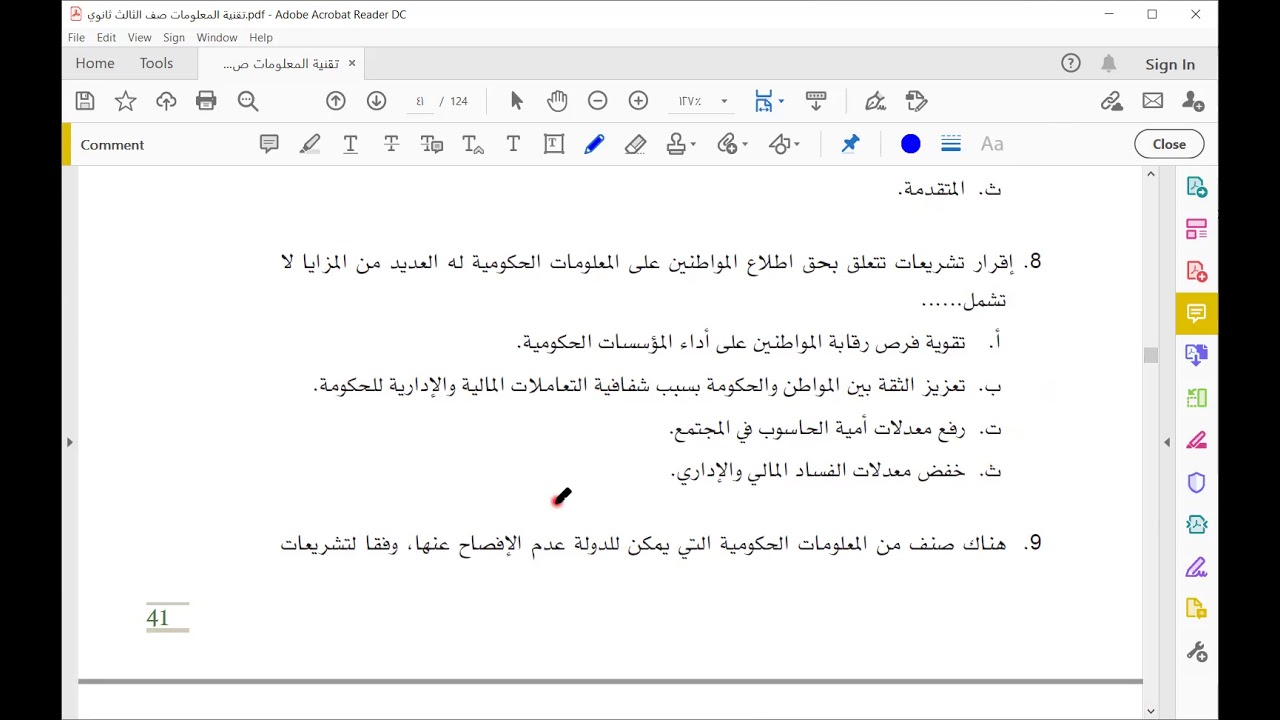Select the Eraser tool
The height and width of the screenshot is (720, 1280).
pos(635,144)
